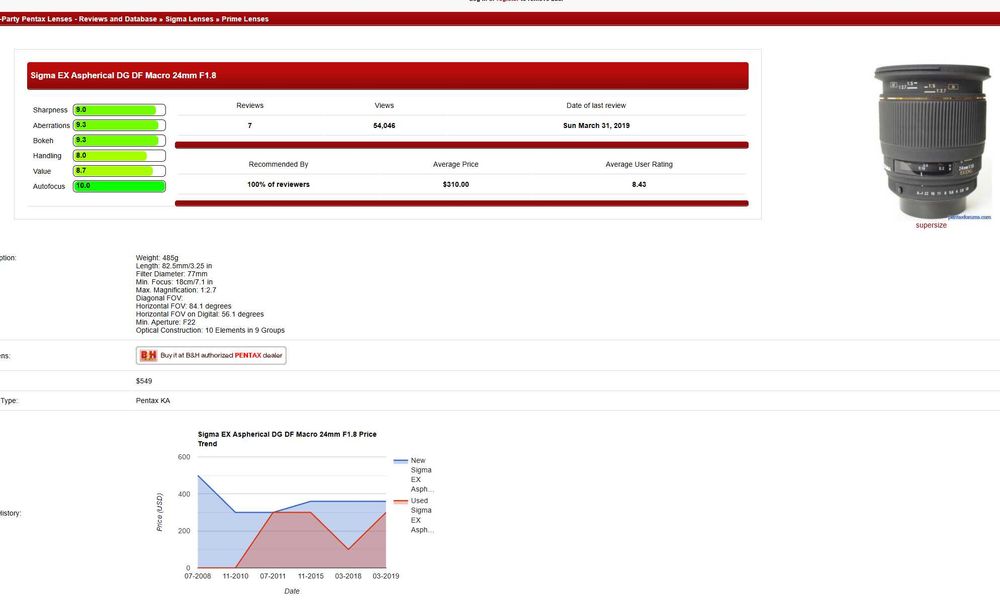The height and width of the screenshot is (615, 1000).
Task: Click the 11-2015 date label on chart axis
Action: (311, 576)
